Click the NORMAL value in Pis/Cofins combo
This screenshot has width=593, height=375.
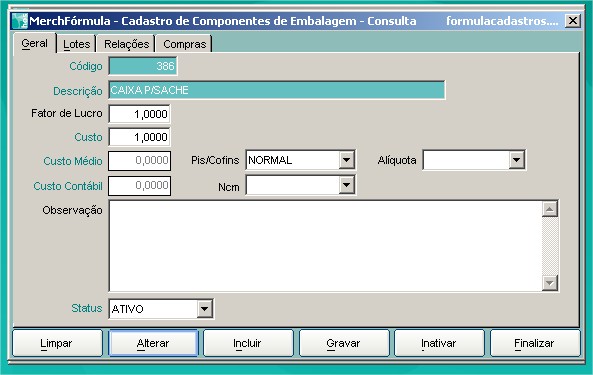pyautogui.click(x=270, y=160)
